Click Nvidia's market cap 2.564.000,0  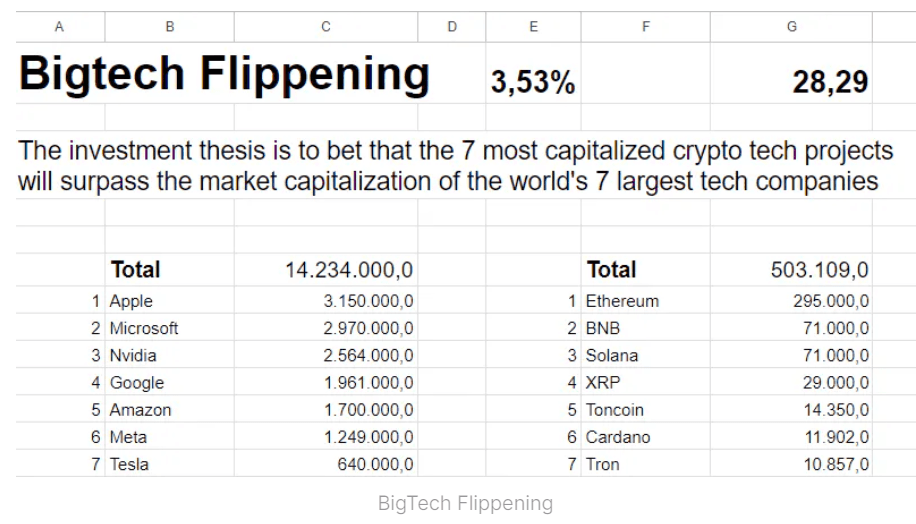tap(368, 355)
